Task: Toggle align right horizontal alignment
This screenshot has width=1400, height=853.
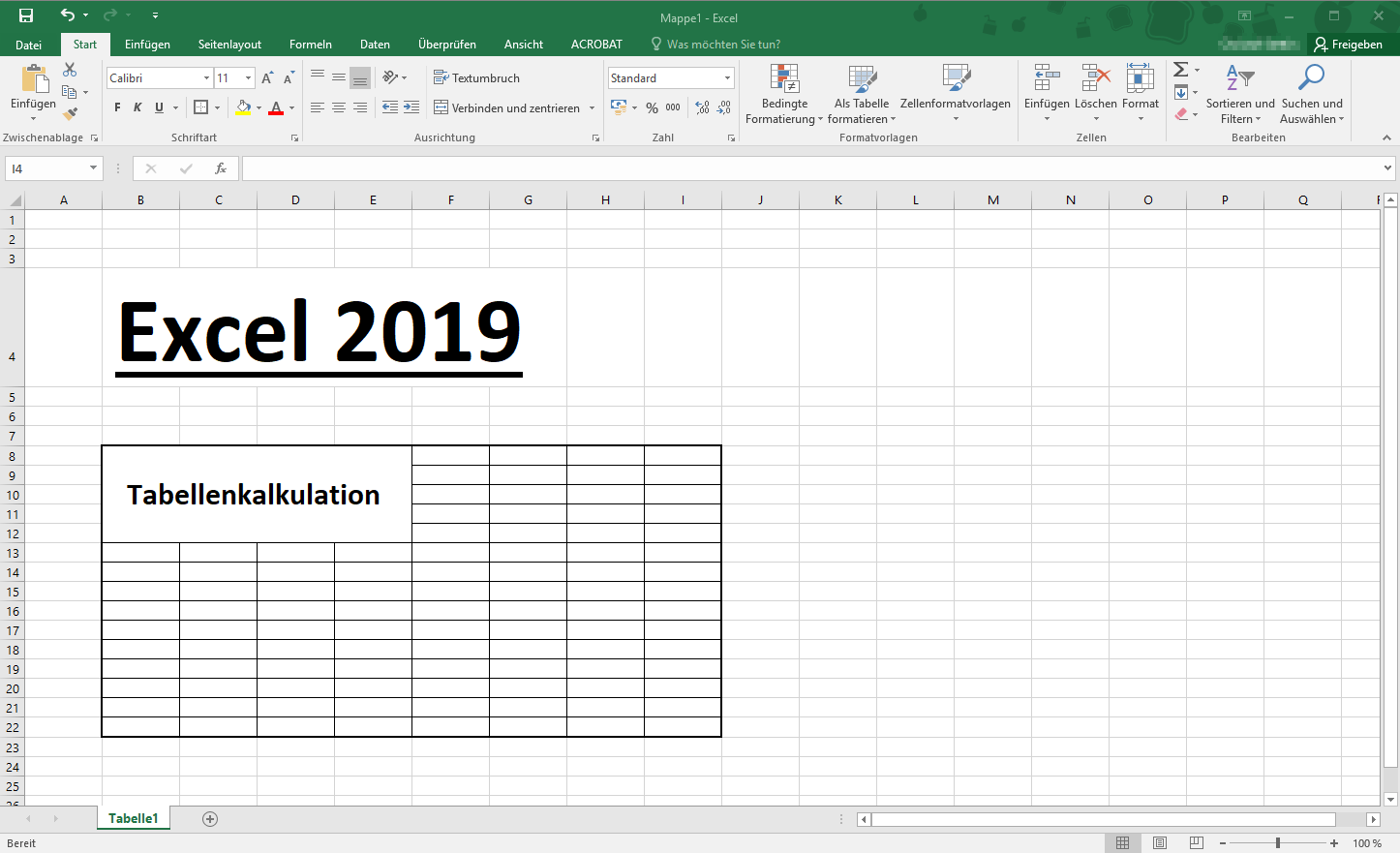Action: pos(360,107)
